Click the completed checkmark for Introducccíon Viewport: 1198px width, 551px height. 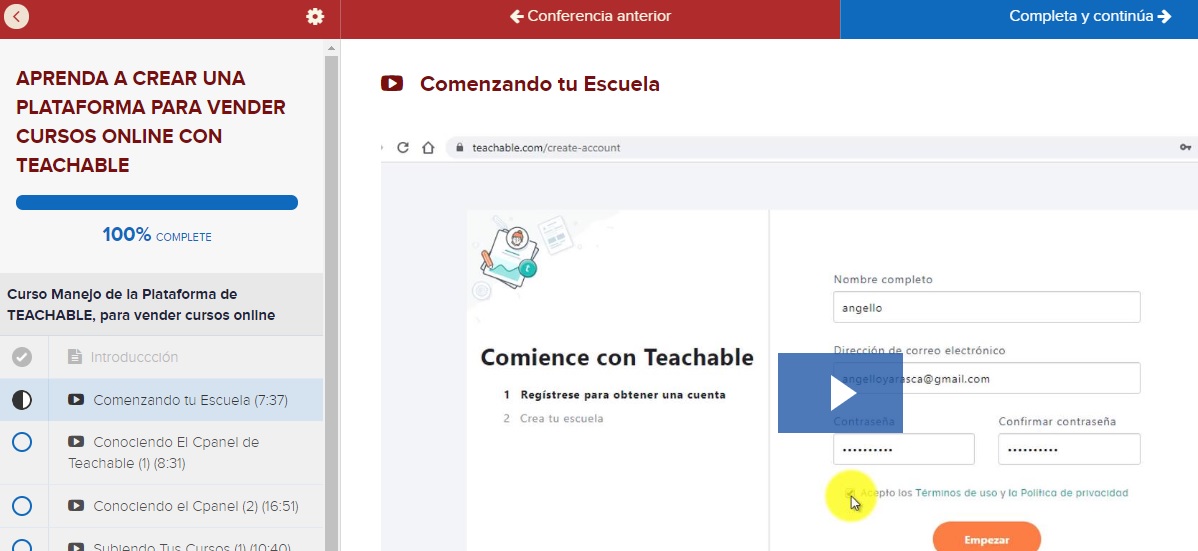point(22,357)
